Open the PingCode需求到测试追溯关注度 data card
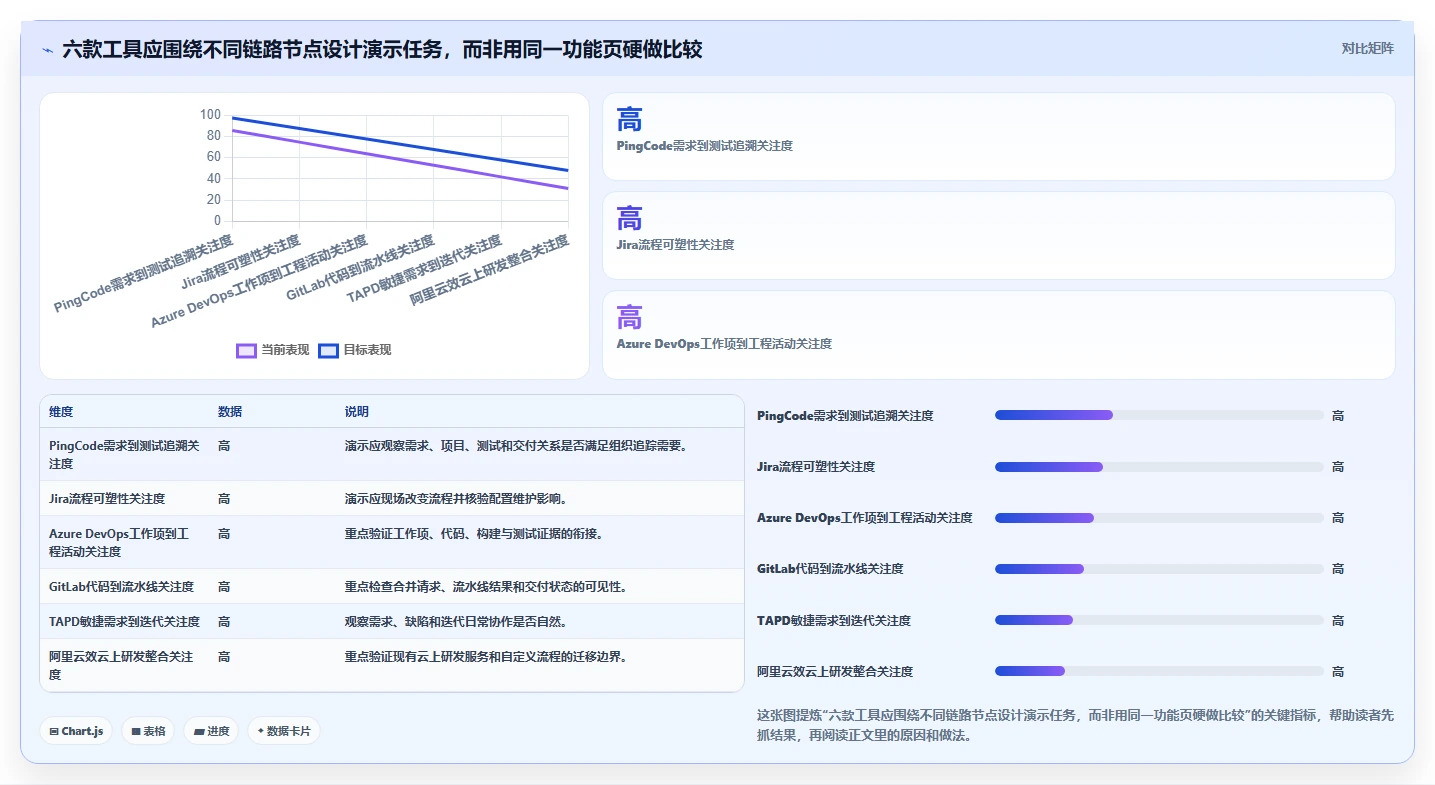 coord(998,137)
